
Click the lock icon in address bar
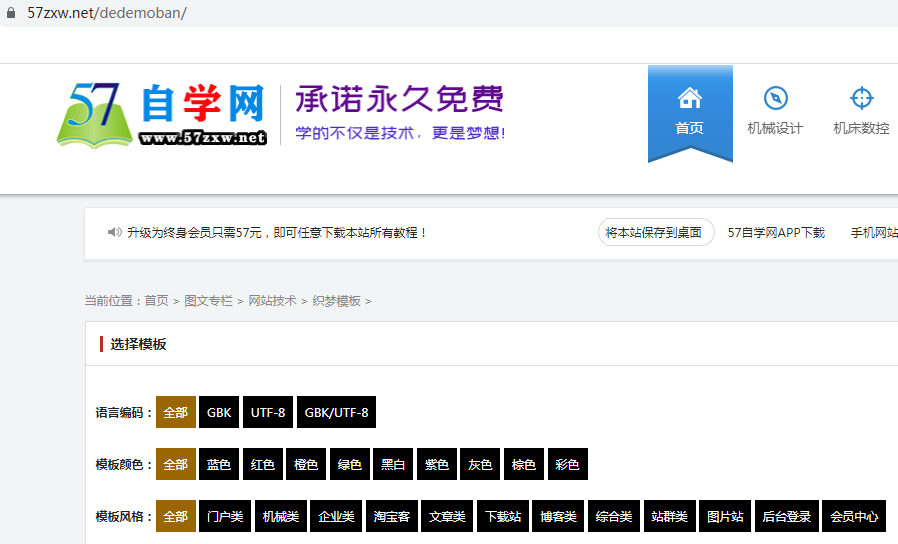click(11, 13)
